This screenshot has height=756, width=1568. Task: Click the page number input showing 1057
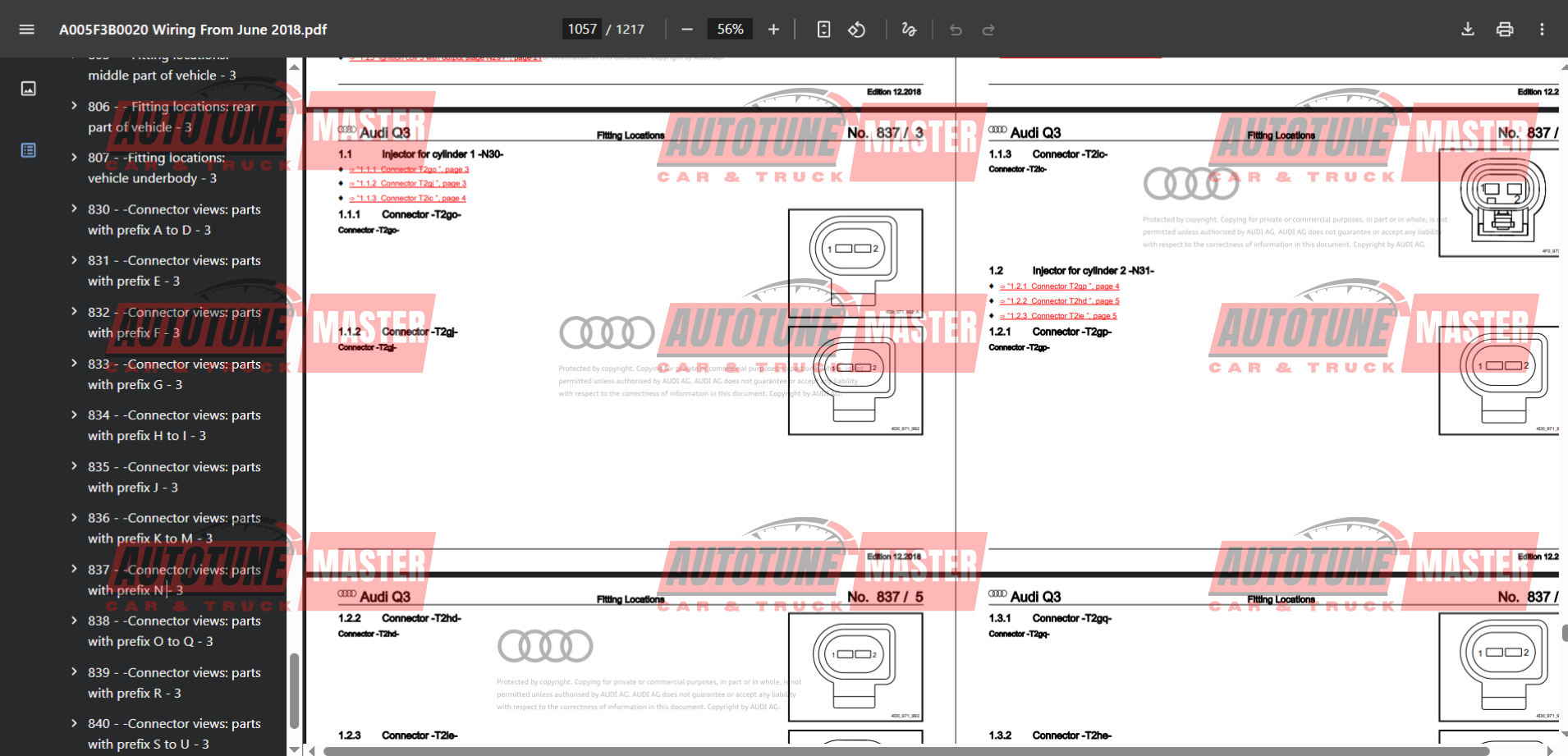pos(582,29)
